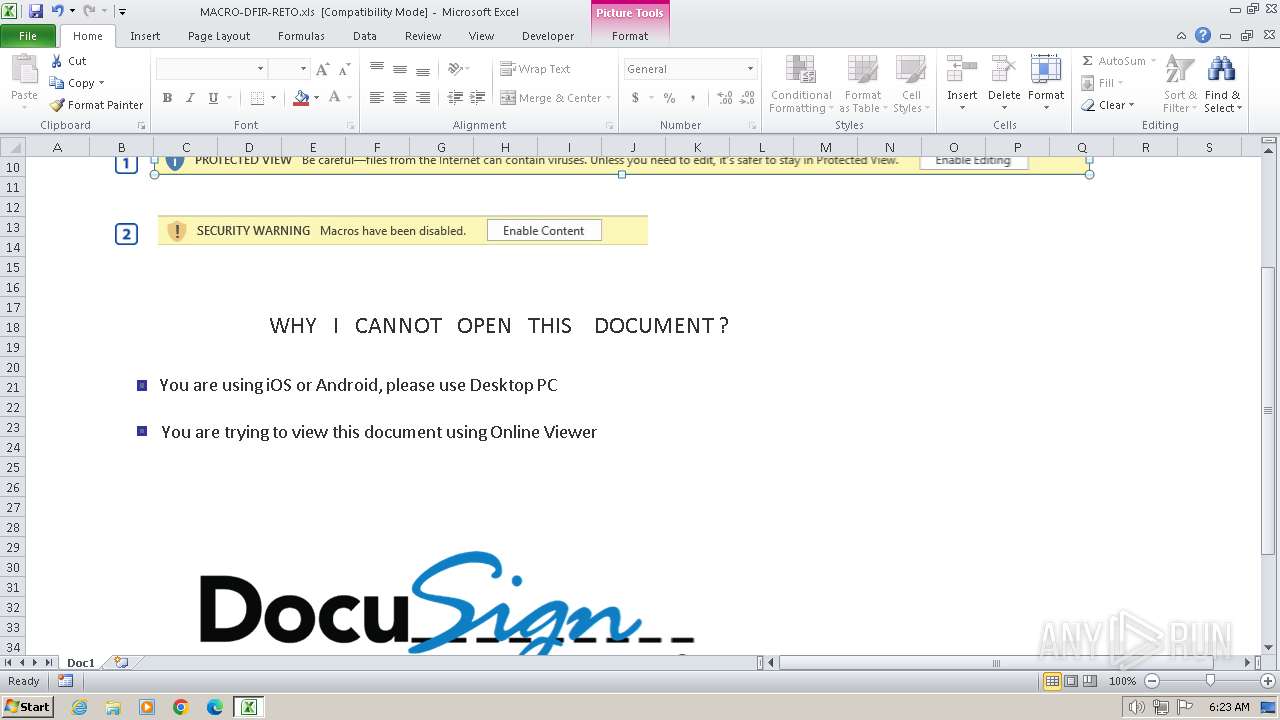Viewport: 1280px width, 720px height.
Task: Toggle Bold formatting
Action: [x=167, y=98]
